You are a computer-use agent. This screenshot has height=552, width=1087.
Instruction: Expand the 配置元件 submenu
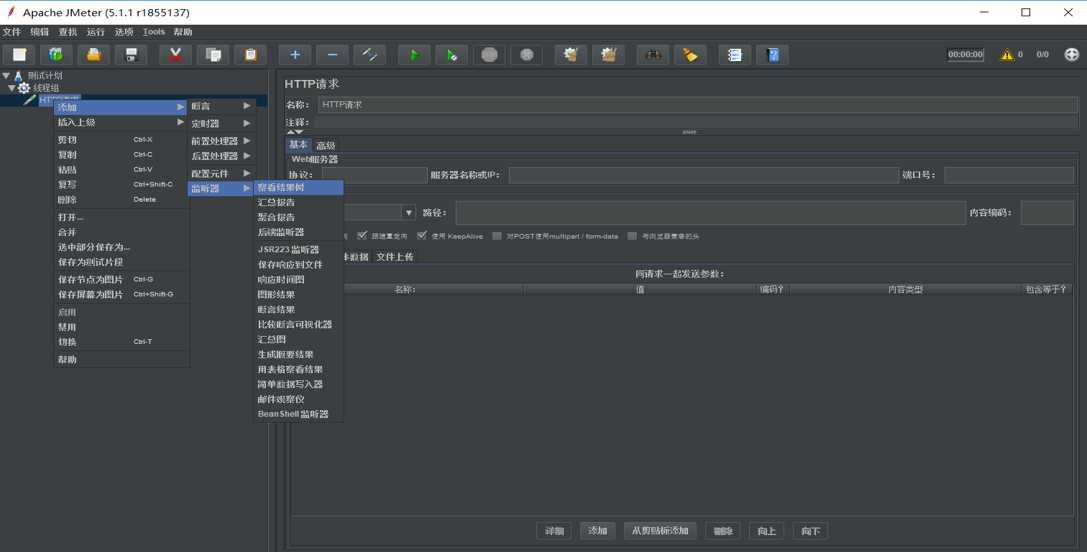(221, 173)
